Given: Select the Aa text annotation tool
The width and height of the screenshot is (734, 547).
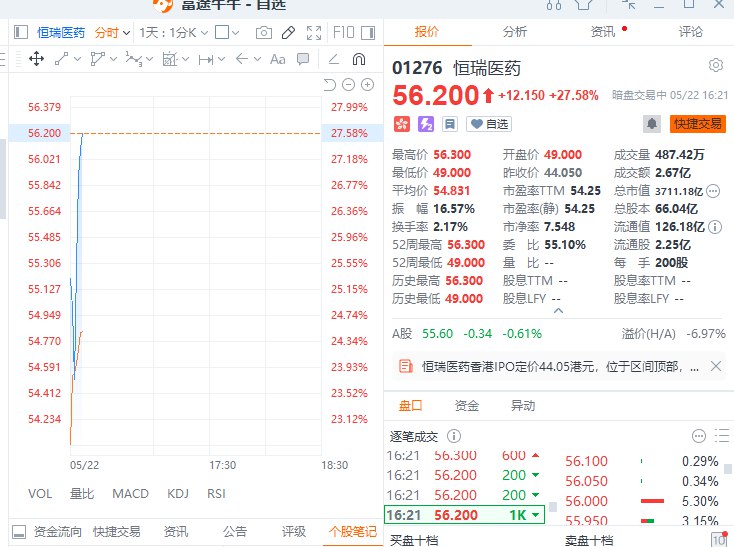Looking at the screenshot, I should pyautogui.click(x=278, y=59).
